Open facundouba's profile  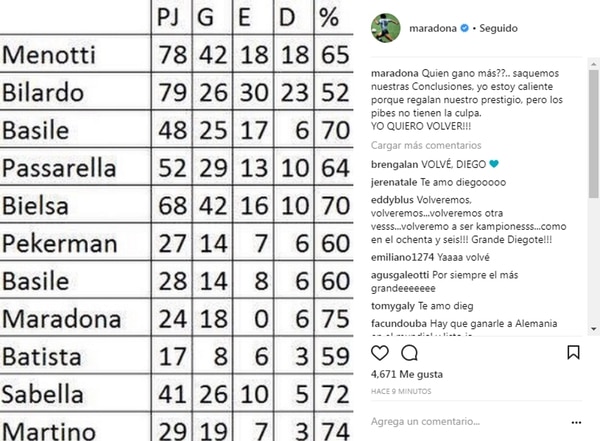coord(399,323)
